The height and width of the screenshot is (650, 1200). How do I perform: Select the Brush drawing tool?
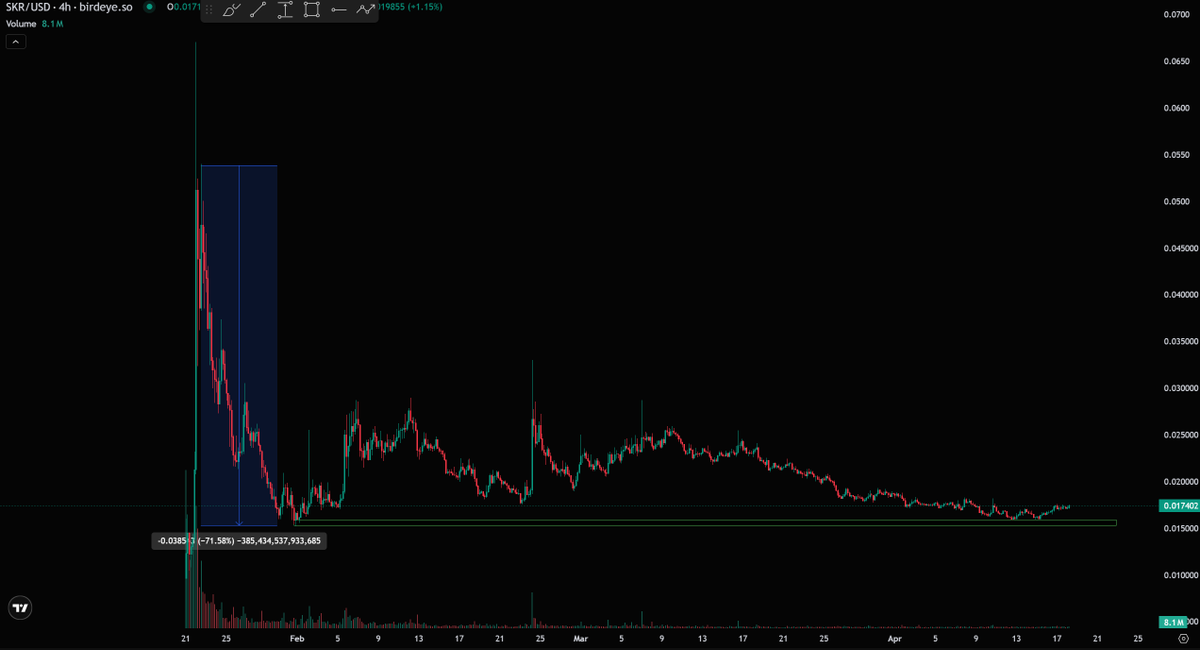pos(231,11)
